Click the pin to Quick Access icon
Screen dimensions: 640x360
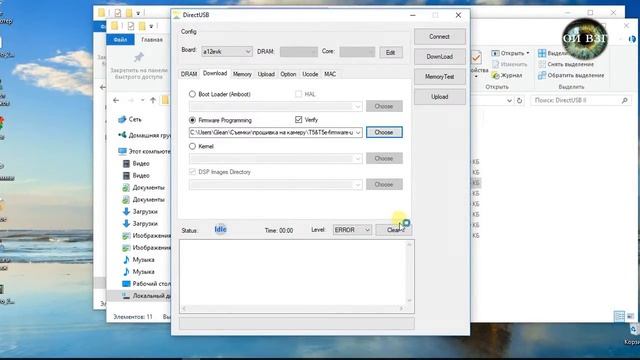139,57
